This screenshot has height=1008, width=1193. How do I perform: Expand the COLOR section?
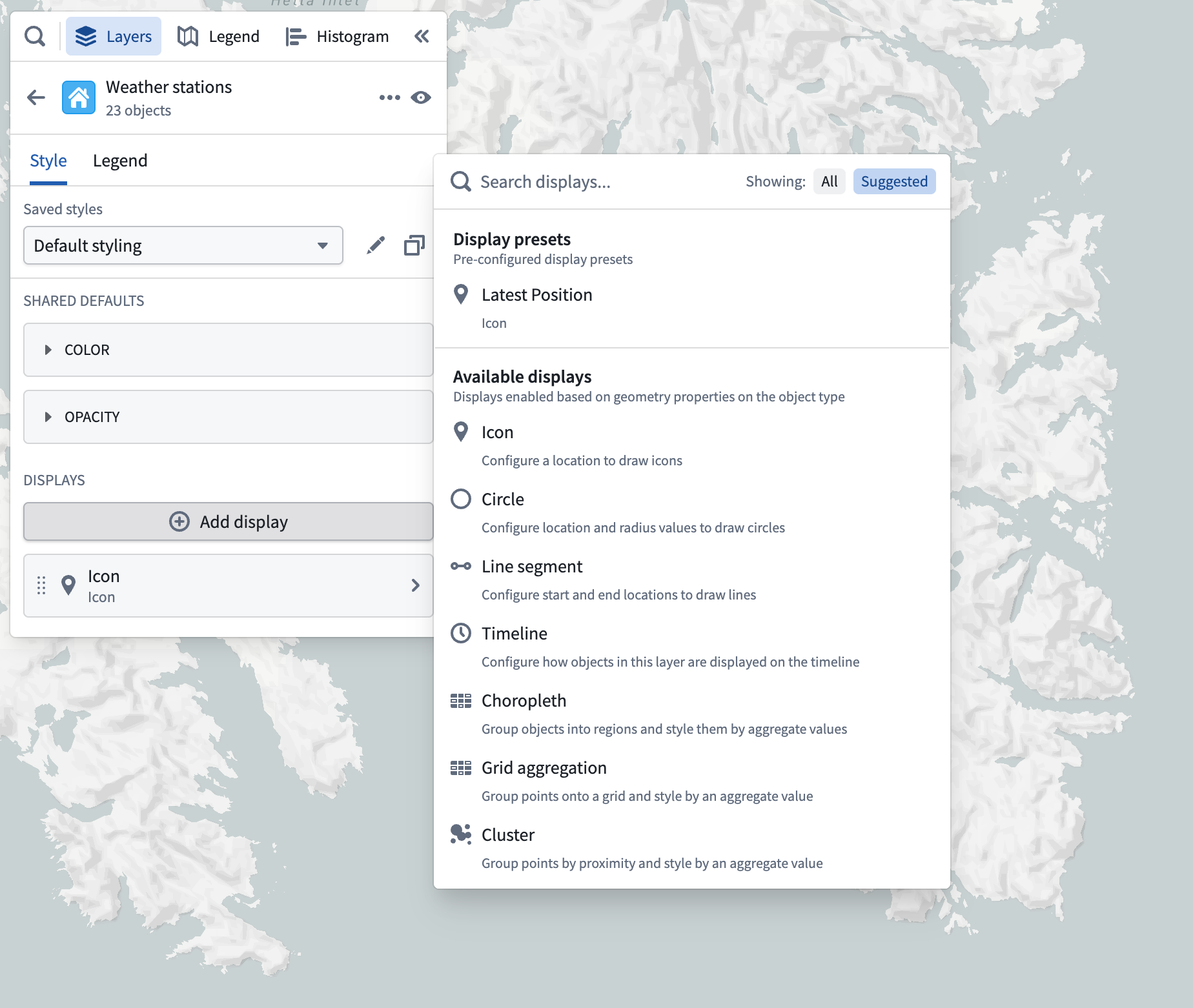click(x=87, y=350)
